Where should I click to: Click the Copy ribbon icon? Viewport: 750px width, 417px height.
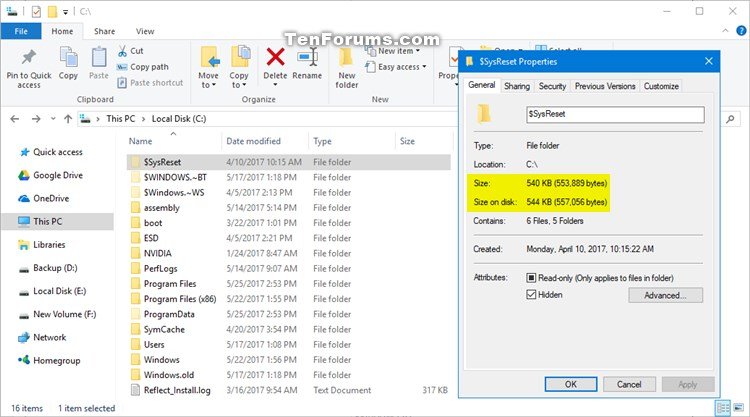coord(68,57)
